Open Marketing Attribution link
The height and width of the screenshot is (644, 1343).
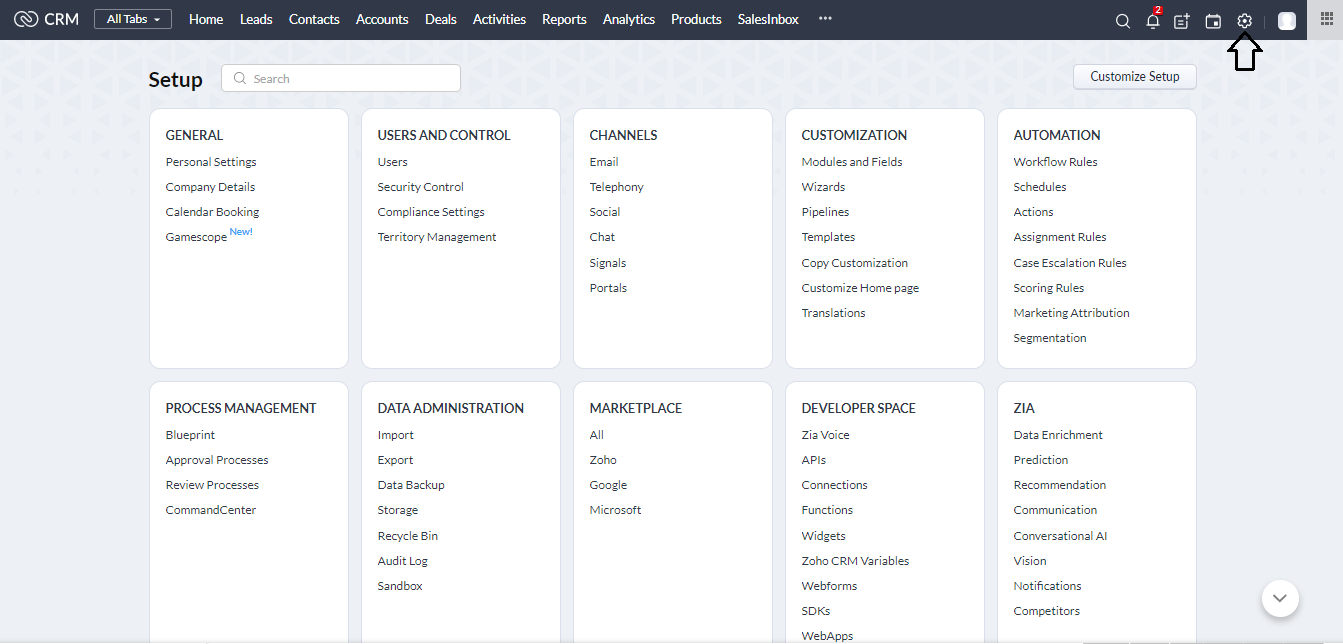(1072, 313)
